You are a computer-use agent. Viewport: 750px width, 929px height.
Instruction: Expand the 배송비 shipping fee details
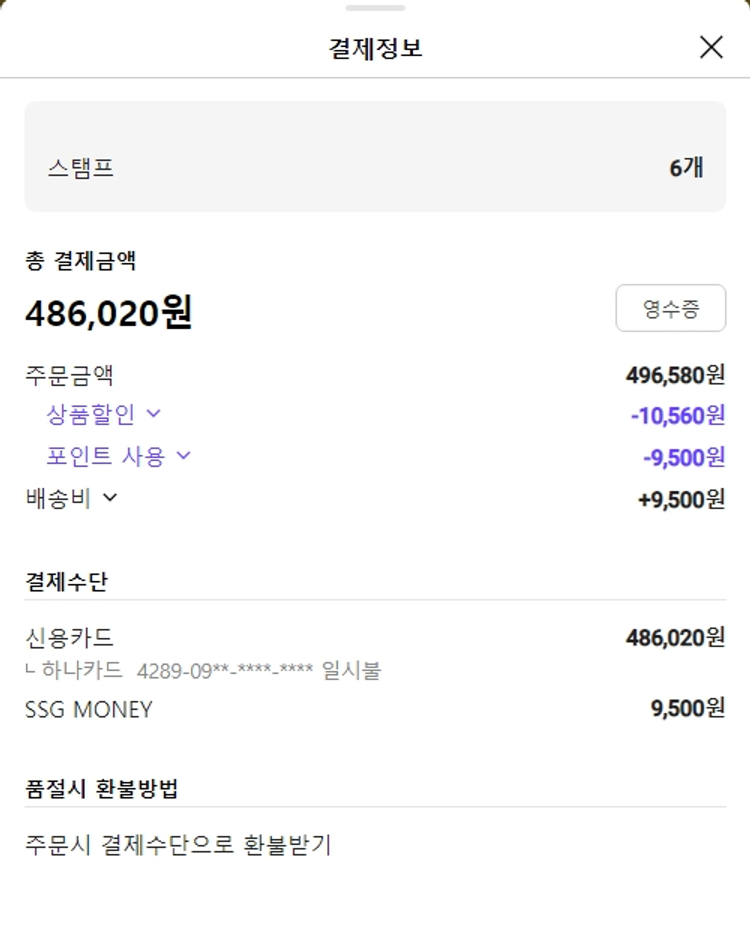pos(72,498)
